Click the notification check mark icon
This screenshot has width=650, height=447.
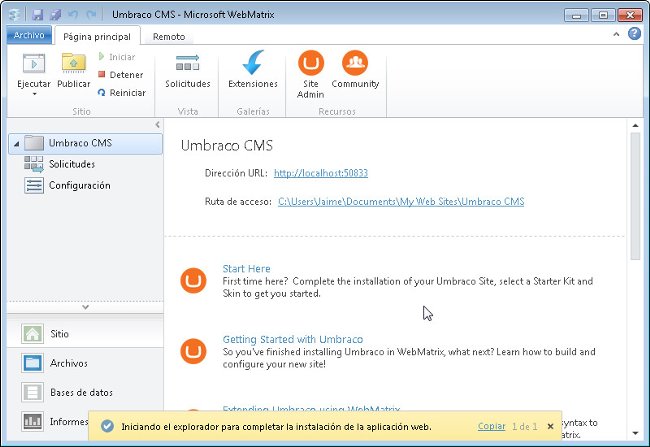click(x=107, y=426)
